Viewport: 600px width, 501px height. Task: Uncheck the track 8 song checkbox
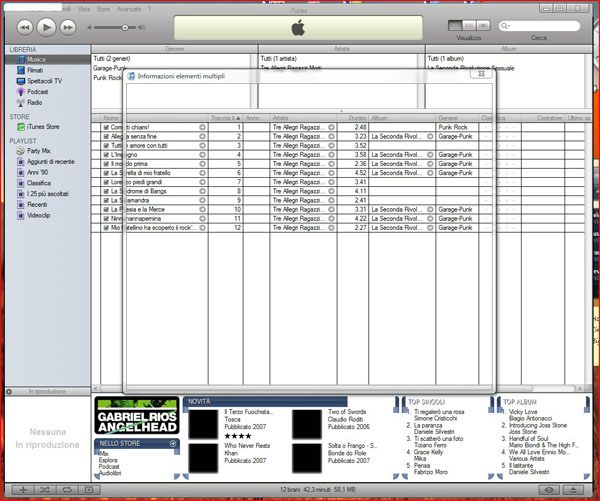tap(106, 191)
